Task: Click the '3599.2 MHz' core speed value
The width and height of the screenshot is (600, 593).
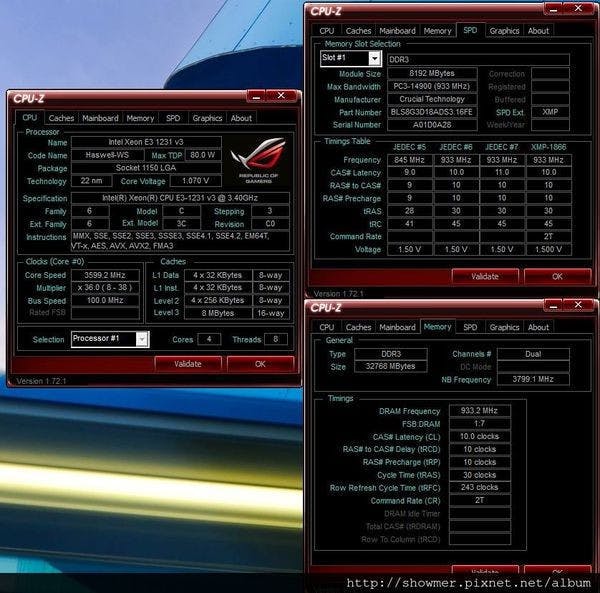Action: point(105,275)
